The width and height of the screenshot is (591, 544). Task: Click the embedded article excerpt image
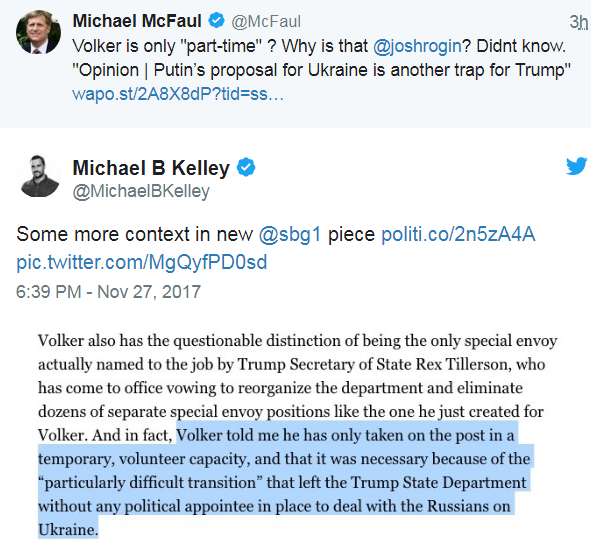pyautogui.click(x=297, y=435)
